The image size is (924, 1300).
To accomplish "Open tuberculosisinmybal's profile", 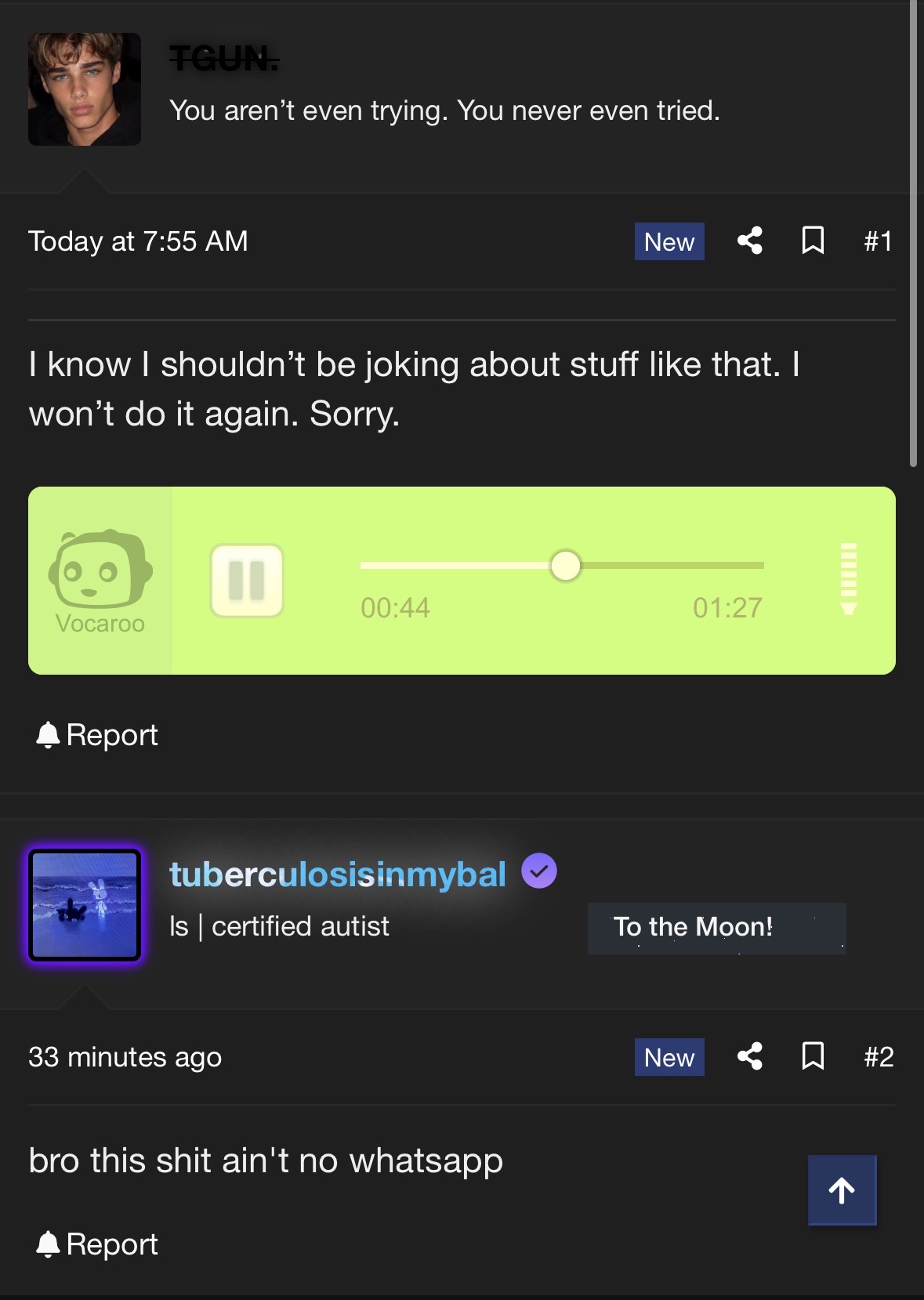I will (x=338, y=875).
